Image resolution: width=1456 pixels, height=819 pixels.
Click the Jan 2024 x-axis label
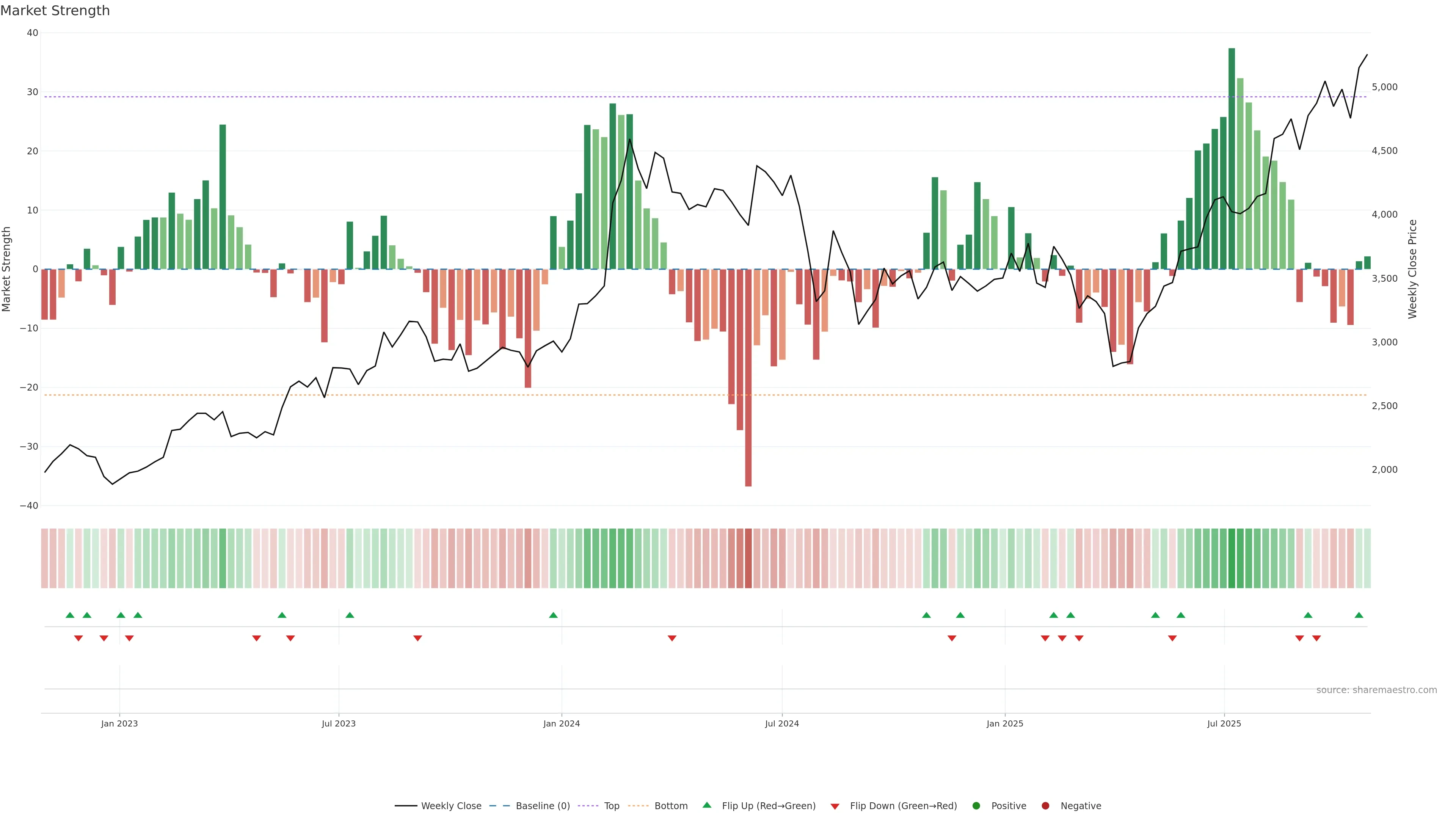click(x=561, y=723)
